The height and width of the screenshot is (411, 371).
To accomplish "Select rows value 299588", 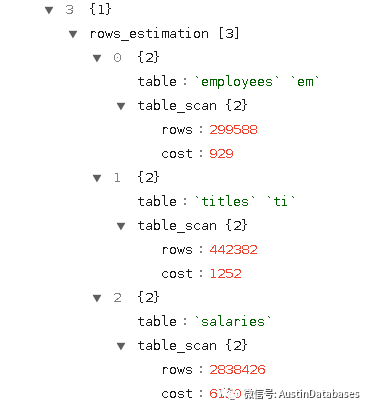I will coord(233,130).
